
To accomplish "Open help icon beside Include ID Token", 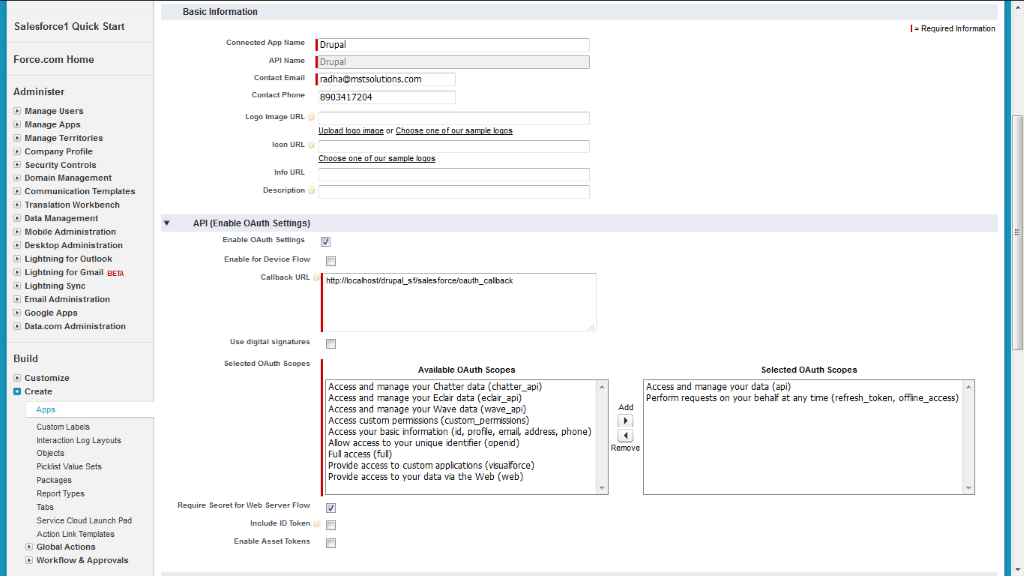I will pos(317,524).
